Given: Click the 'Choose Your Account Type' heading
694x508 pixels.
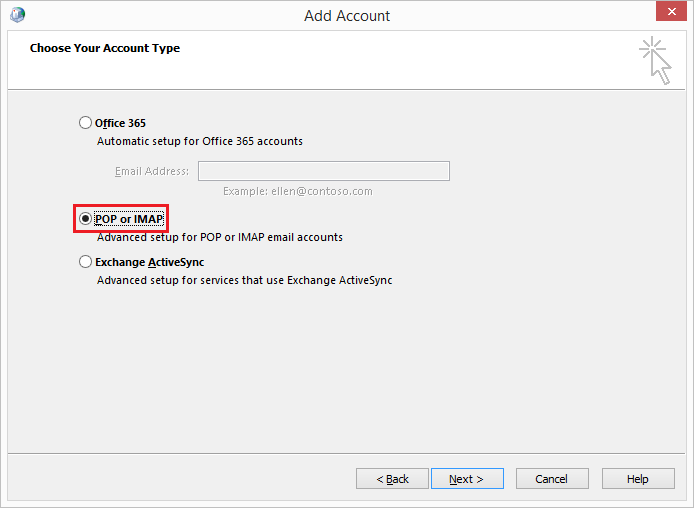Looking at the screenshot, I should (105, 48).
